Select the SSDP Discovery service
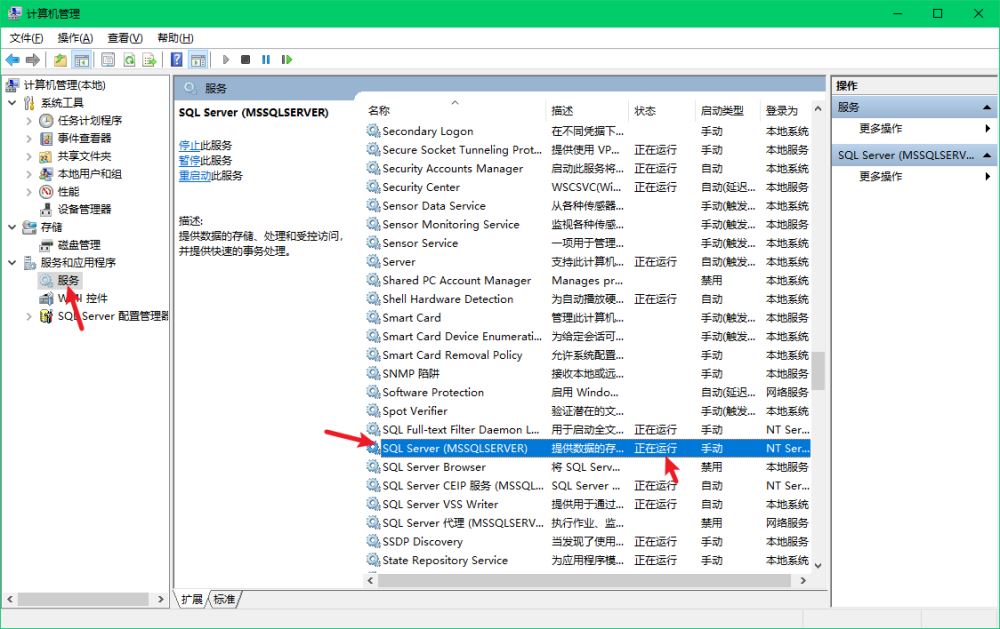This screenshot has width=1000, height=629. 588,542
